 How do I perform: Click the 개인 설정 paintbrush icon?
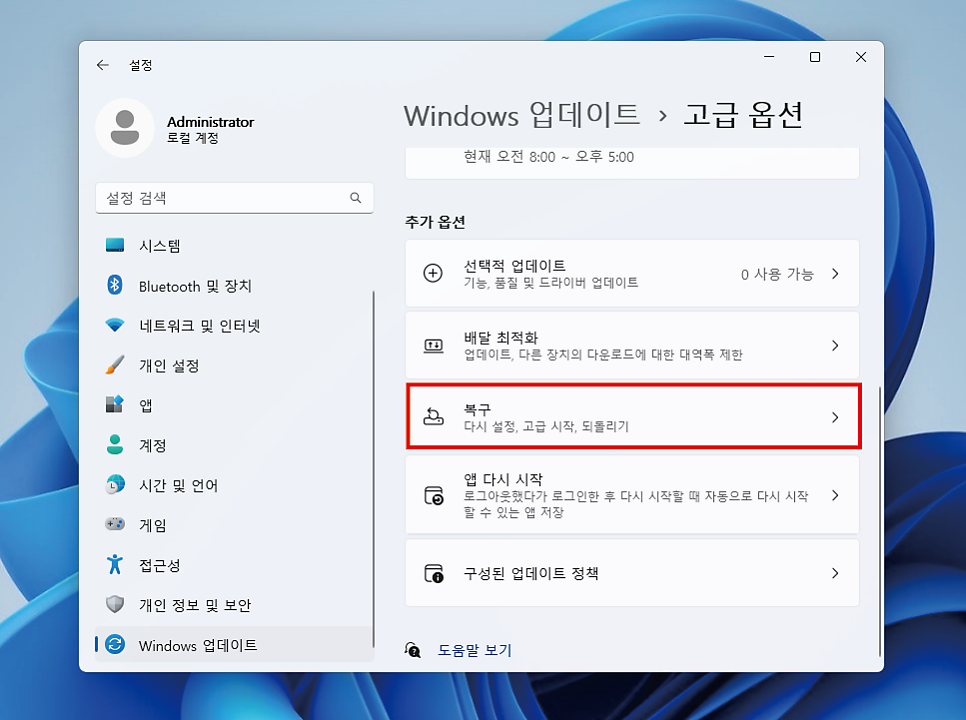point(115,365)
